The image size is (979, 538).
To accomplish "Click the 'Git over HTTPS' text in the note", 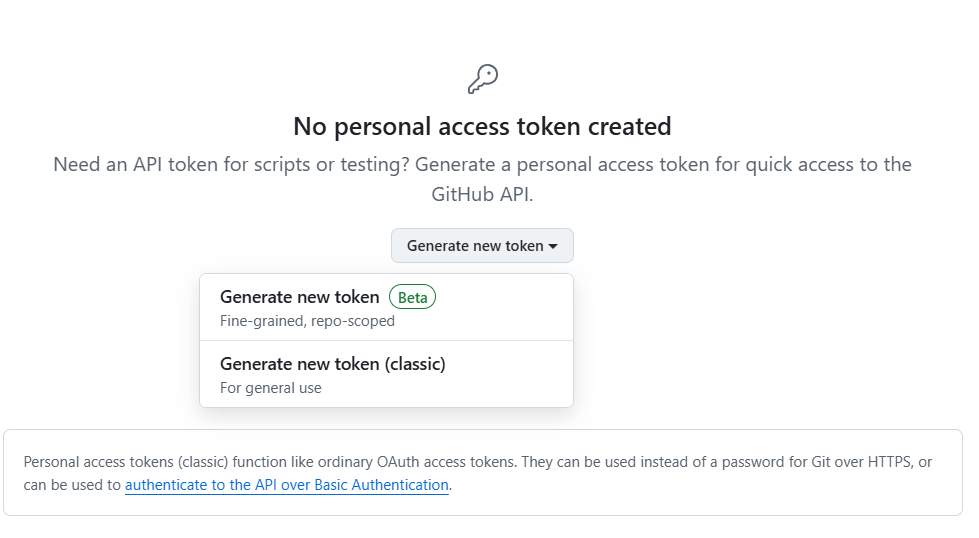I will click(x=861, y=462).
